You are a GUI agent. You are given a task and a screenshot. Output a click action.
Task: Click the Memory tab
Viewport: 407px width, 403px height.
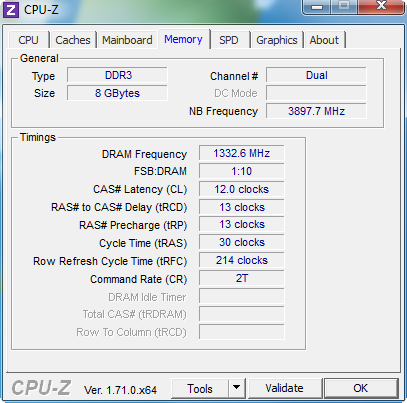[183, 39]
